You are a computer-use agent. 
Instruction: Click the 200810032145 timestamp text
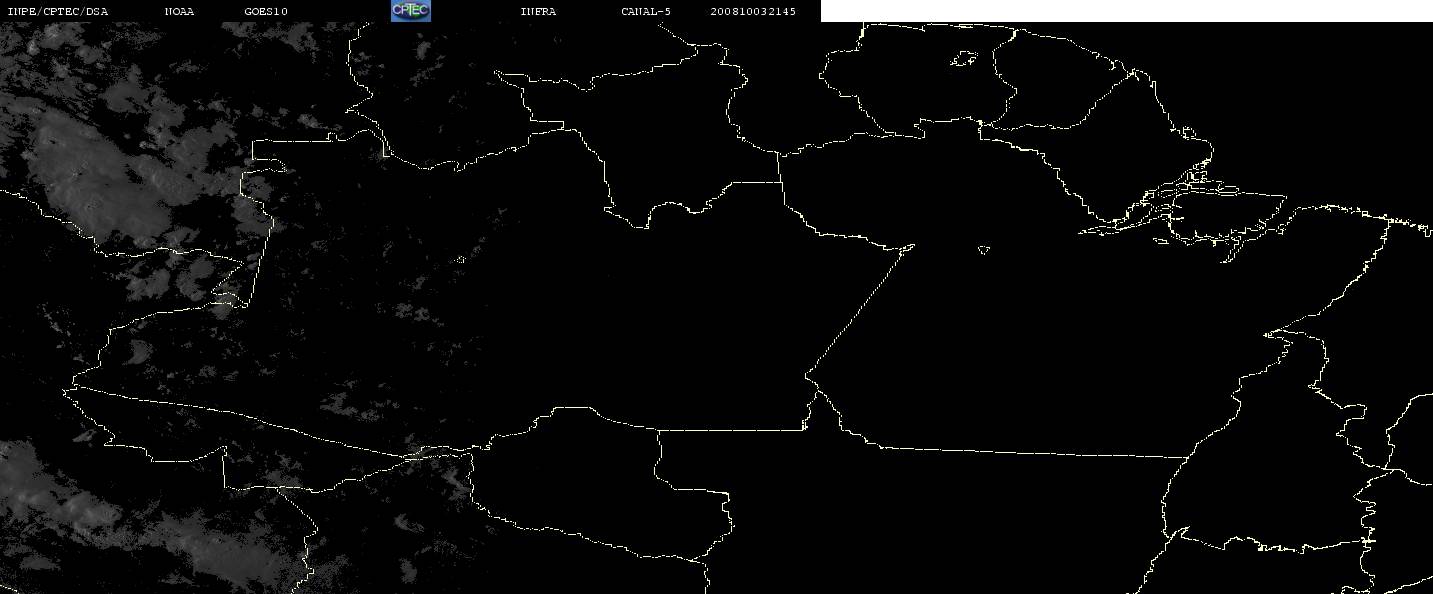click(753, 12)
